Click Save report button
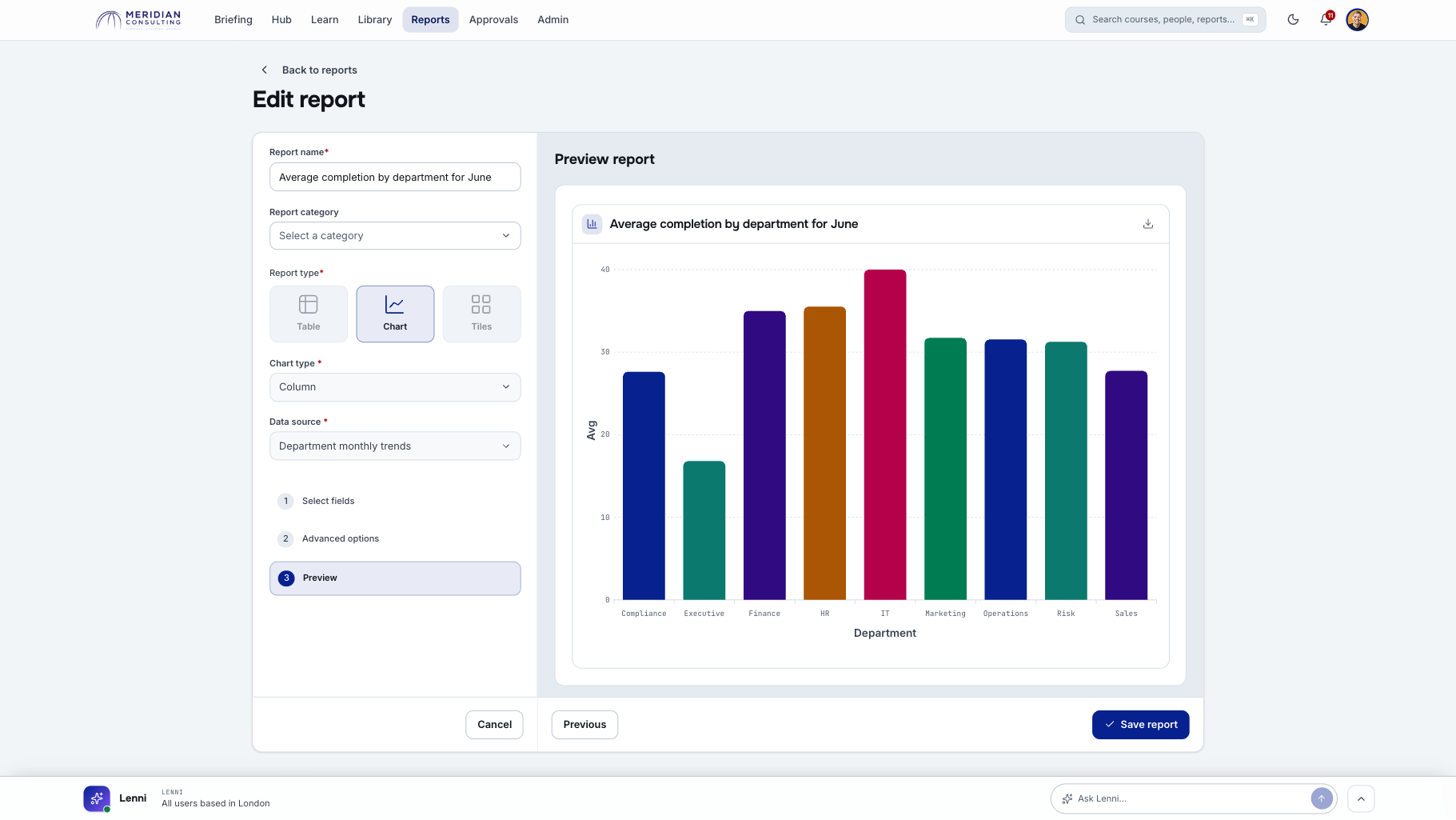Viewport: 1456px width, 820px height. [x=1140, y=725]
